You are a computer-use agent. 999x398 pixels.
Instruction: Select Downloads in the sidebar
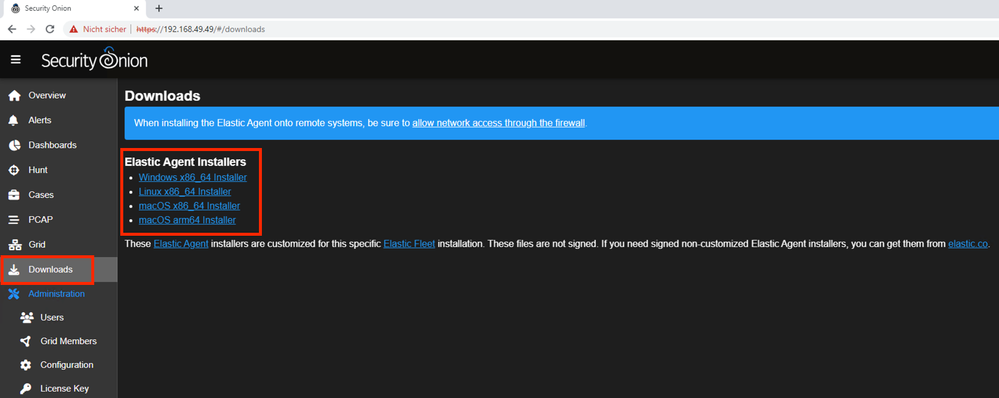point(59,269)
